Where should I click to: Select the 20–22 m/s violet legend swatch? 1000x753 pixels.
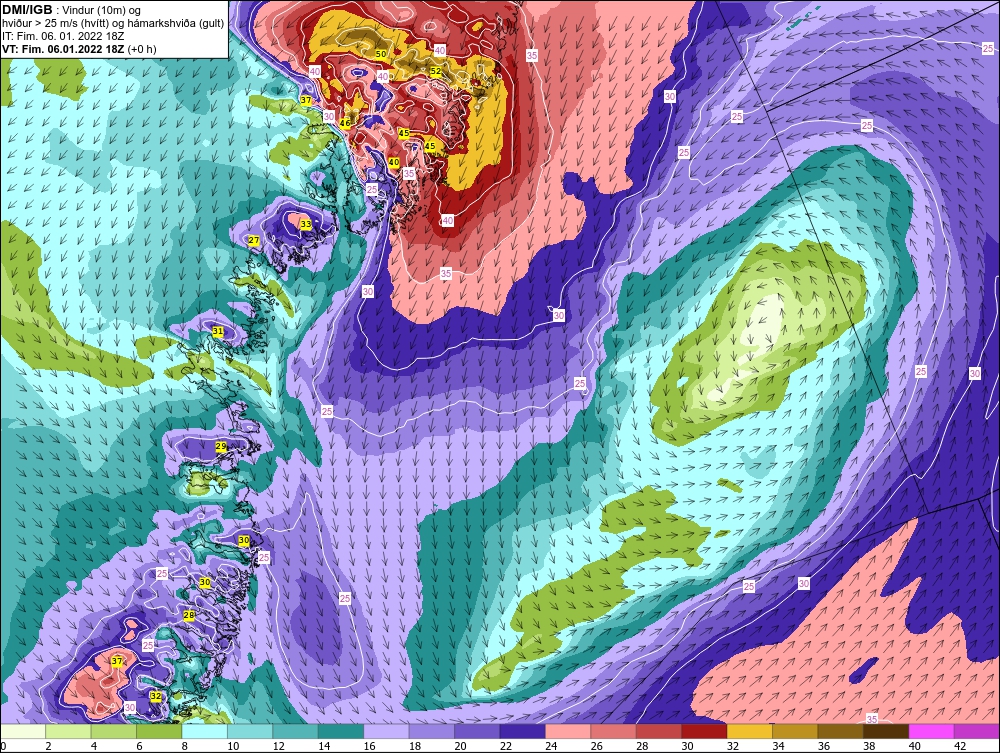477,731
